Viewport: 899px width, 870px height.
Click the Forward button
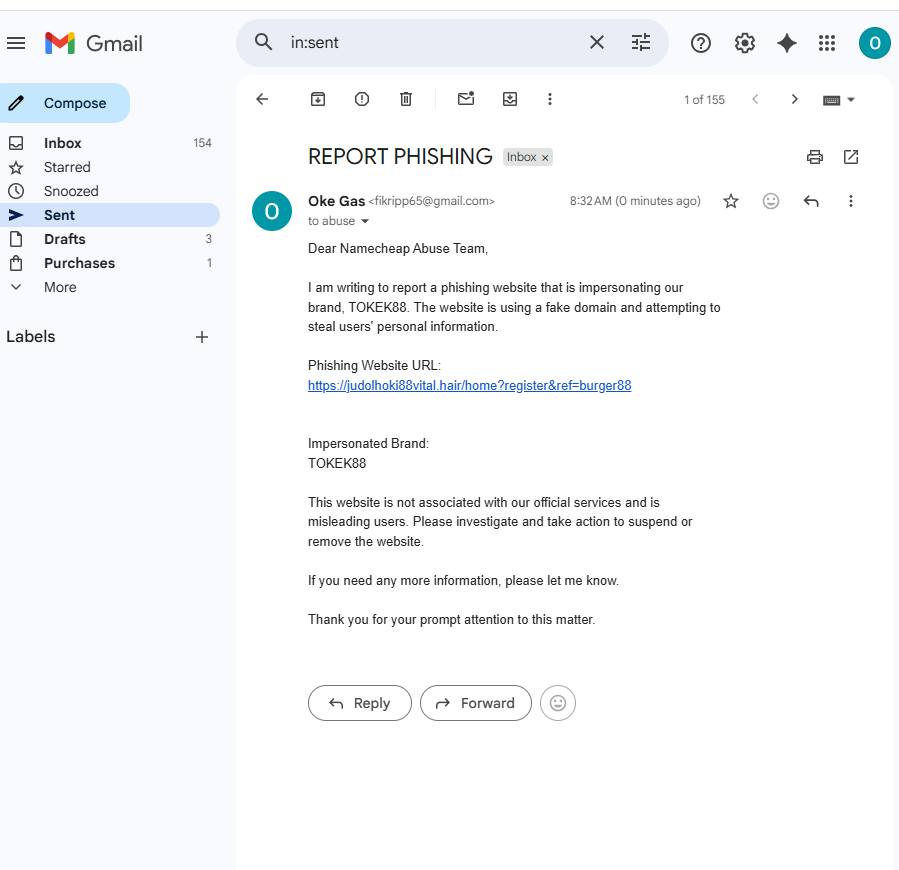click(475, 703)
